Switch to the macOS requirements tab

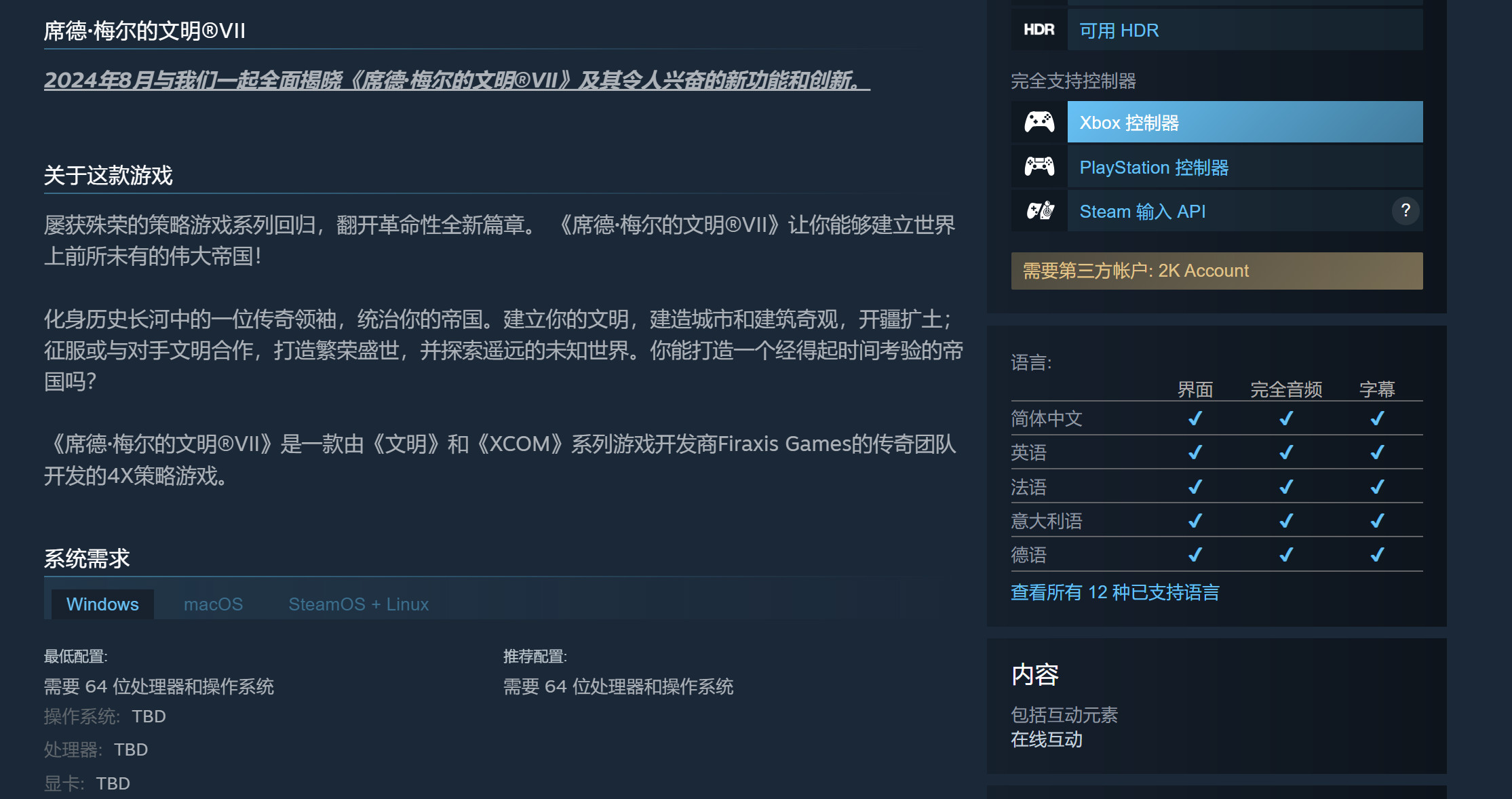(213, 604)
